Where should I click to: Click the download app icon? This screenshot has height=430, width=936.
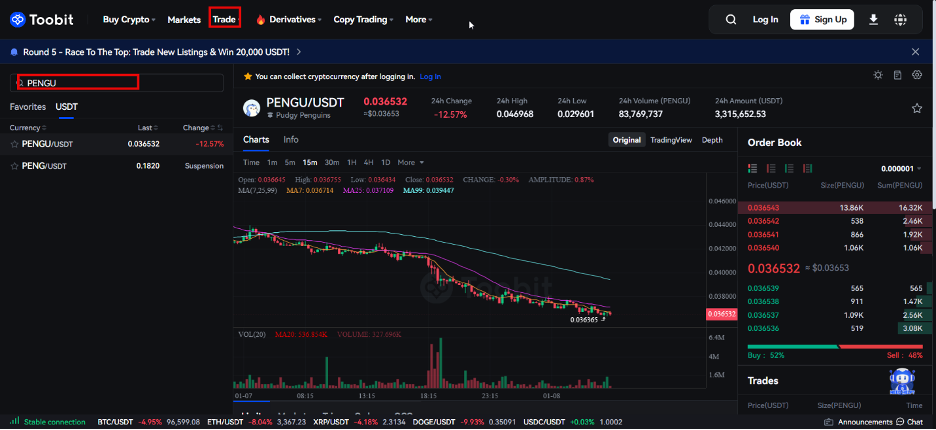coord(873,20)
